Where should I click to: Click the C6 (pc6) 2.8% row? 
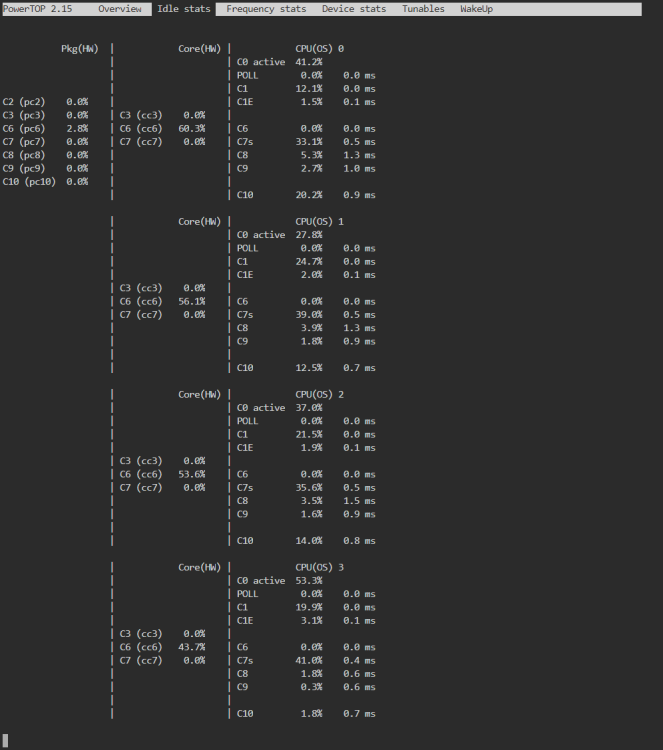(45, 129)
